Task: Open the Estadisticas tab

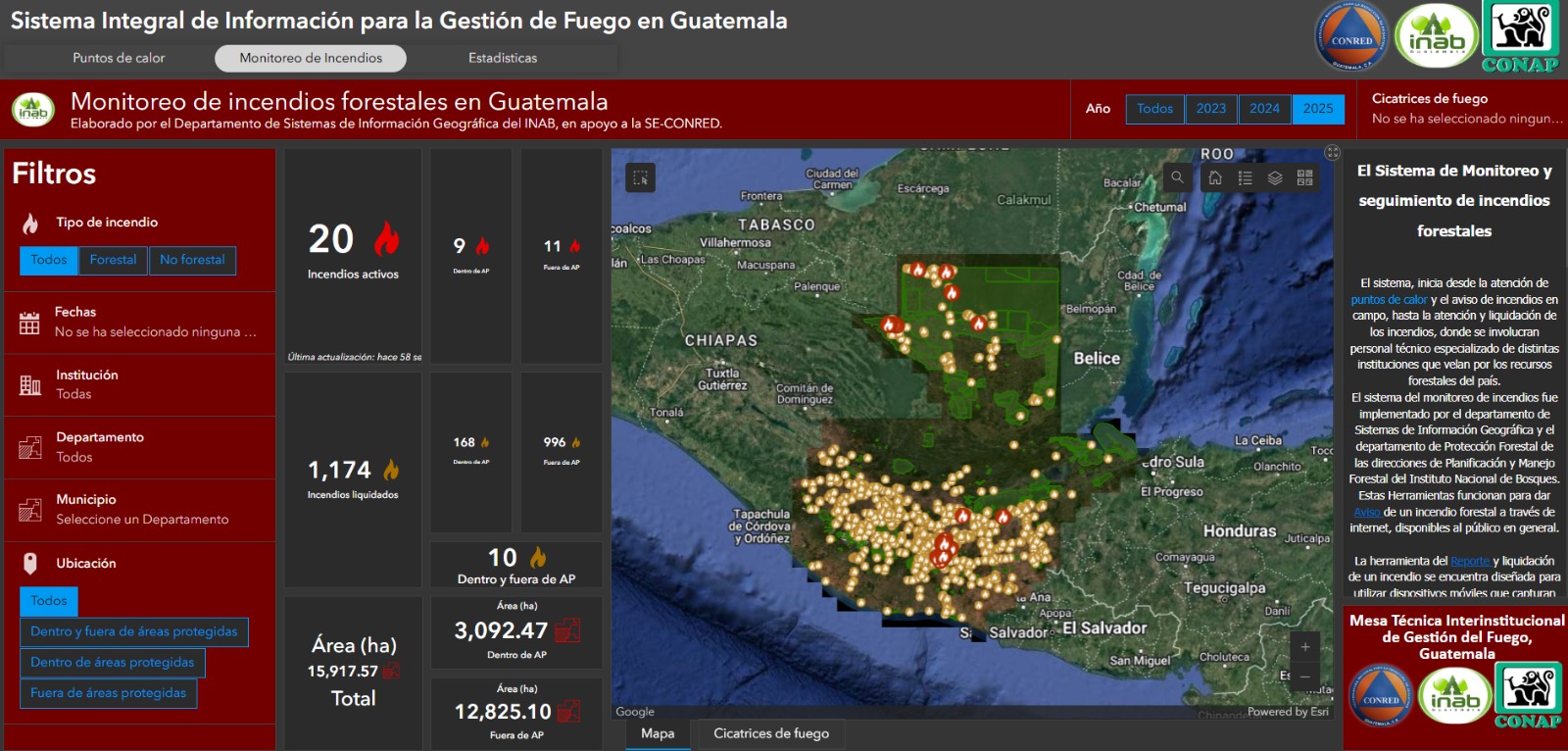Action: [x=503, y=58]
